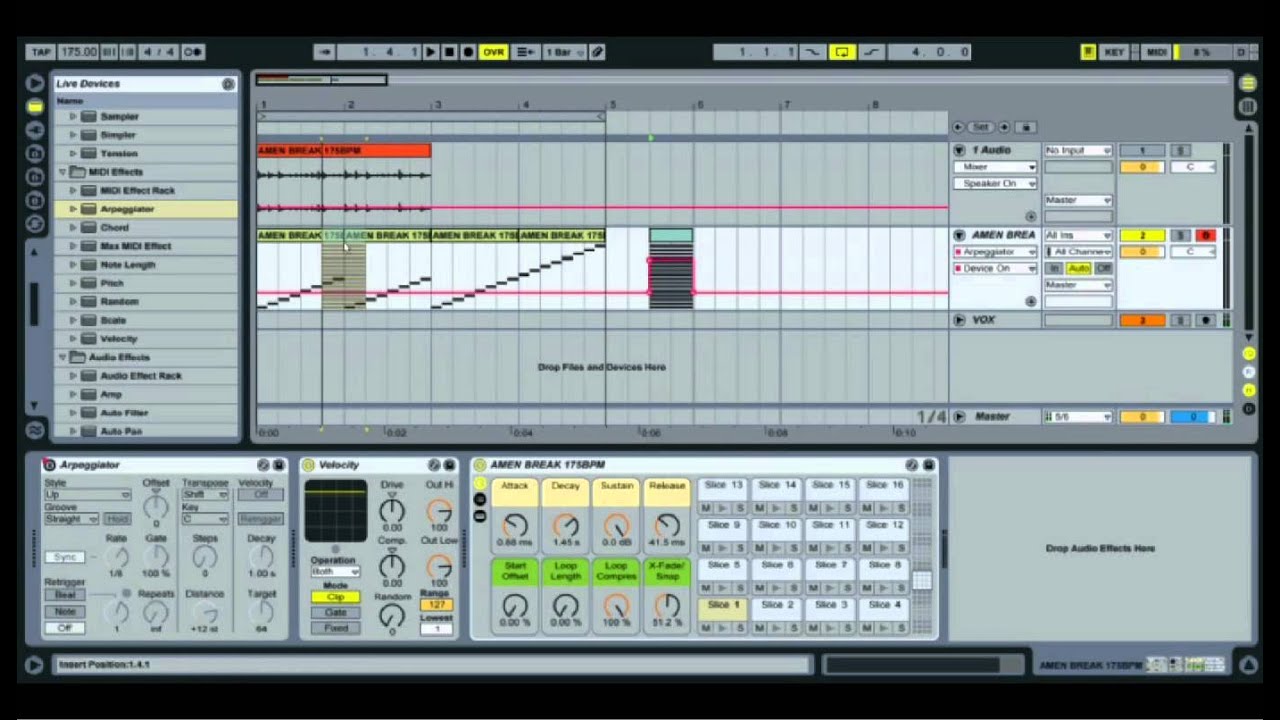This screenshot has width=1280, height=720.
Task: Open the Speaker On chooser
Action: click(x=996, y=184)
